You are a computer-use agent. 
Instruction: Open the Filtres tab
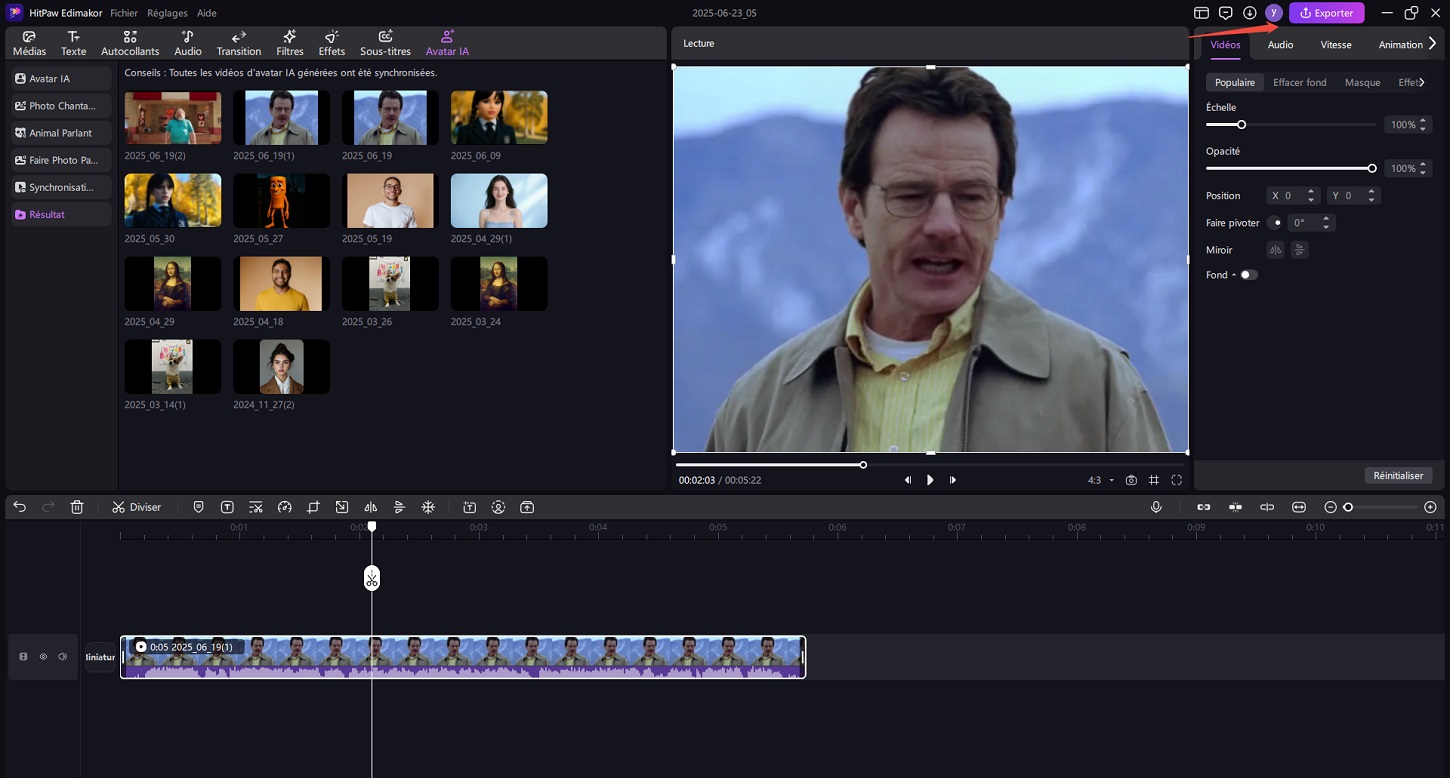tap(290, 43)
